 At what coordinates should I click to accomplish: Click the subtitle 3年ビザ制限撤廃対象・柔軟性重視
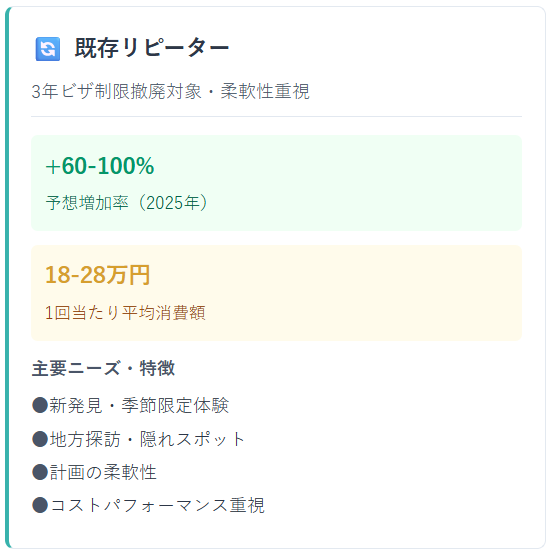pyautogui.click(x=170, y=92)
